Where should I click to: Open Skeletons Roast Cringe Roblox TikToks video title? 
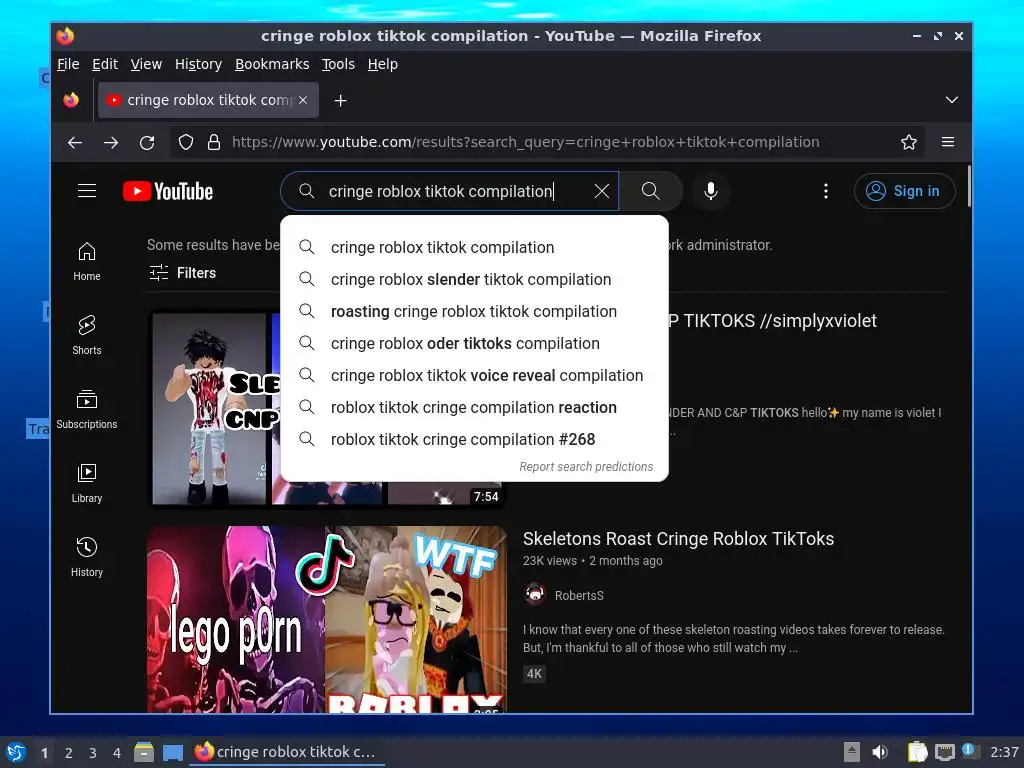click(678, 539)
